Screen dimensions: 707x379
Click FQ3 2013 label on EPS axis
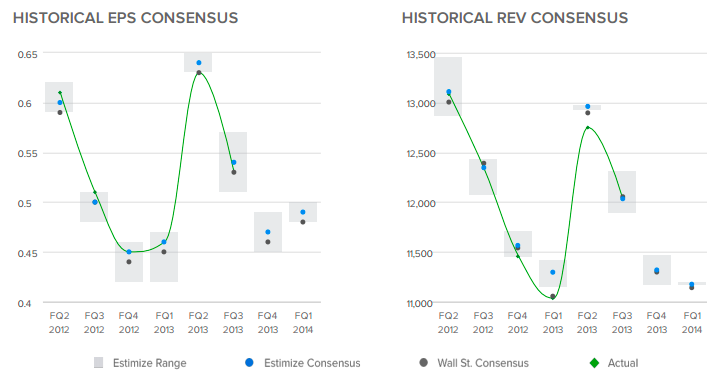pyautogui.click(x=233, y=323)
